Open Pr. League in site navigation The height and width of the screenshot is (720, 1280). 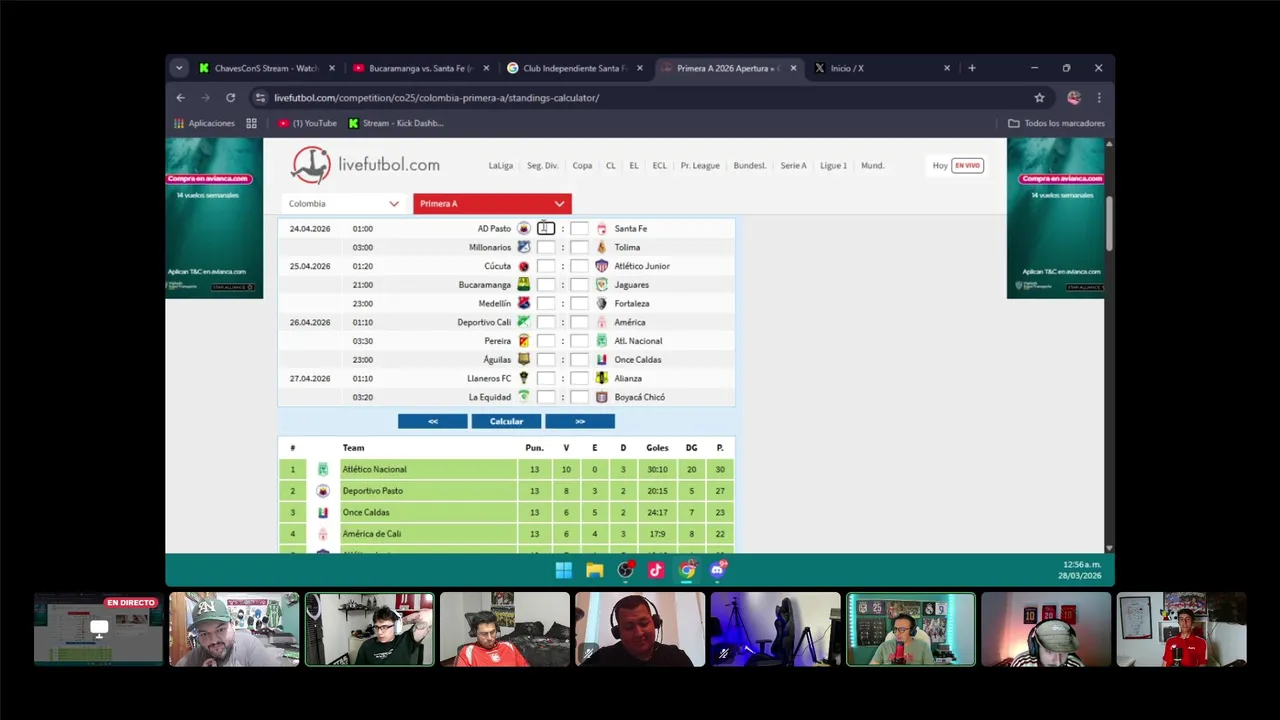pyautogui.click(x=700, y=166)
